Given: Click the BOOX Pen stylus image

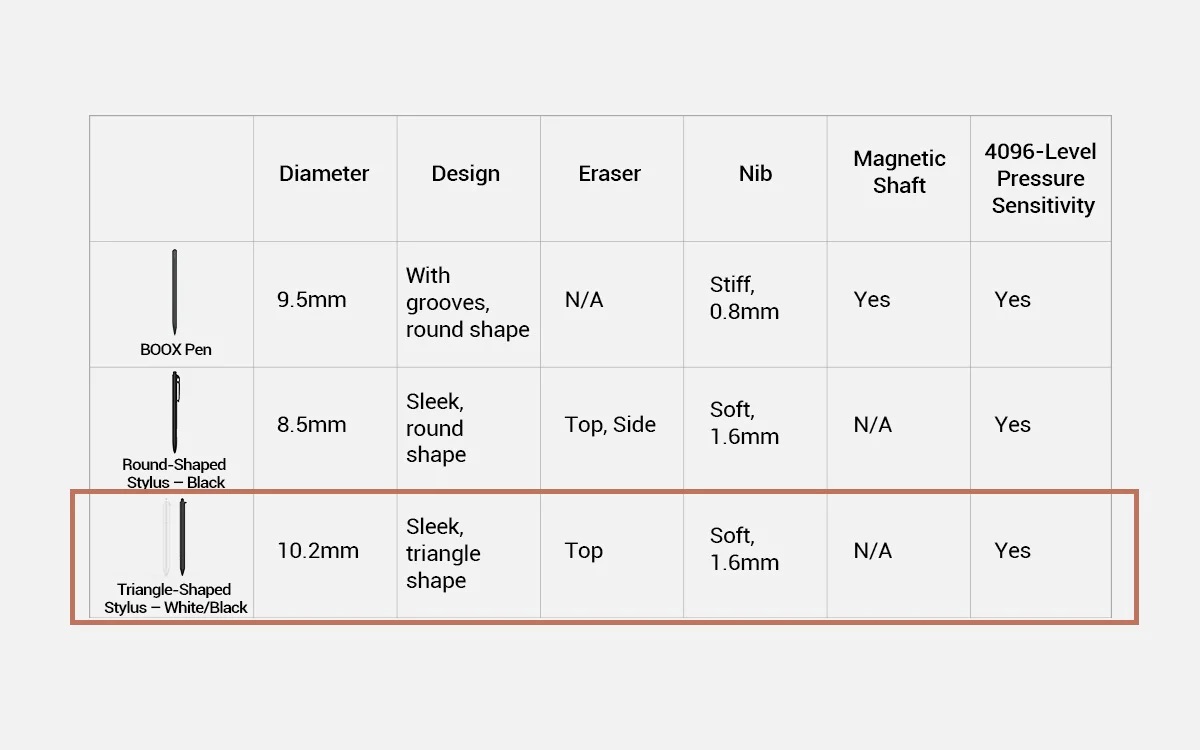Looking at the screenshot, I should [174, 292].
